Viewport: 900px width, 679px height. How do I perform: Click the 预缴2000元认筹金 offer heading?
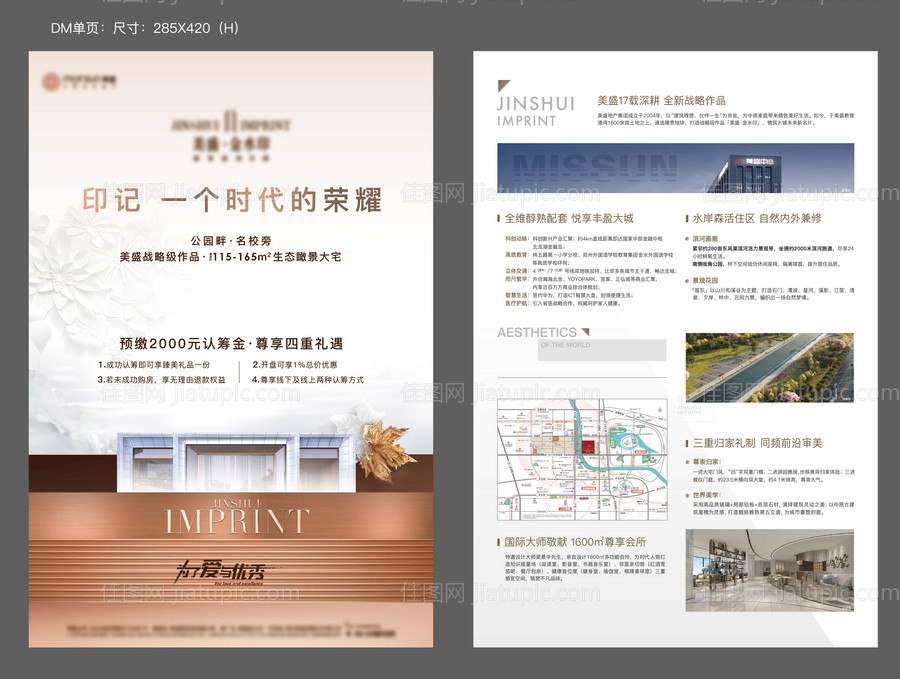233,343
